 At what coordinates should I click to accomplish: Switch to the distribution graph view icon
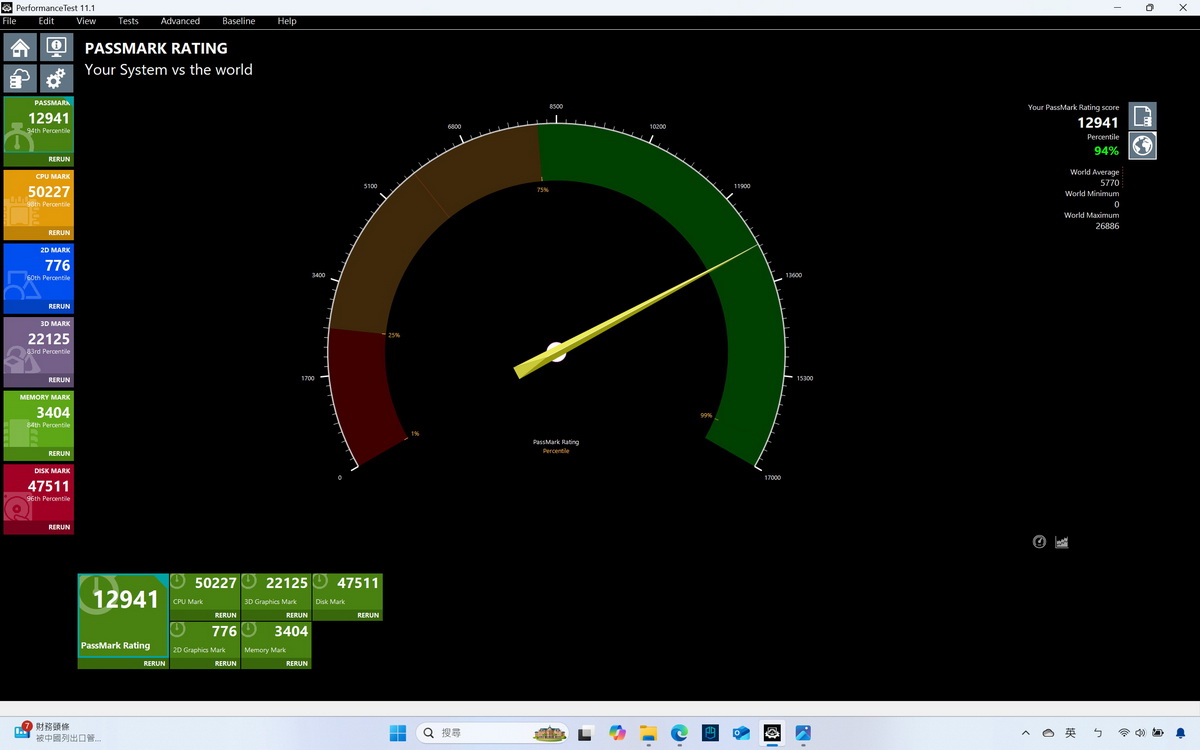pyautogui.click(x=1062, y=542)
